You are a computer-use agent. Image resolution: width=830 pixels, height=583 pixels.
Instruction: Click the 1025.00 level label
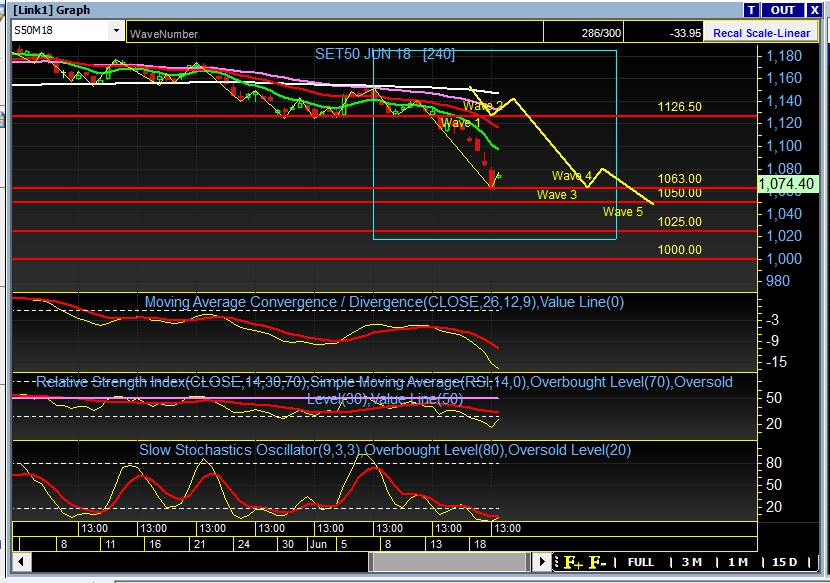click(x=679, y=221)
